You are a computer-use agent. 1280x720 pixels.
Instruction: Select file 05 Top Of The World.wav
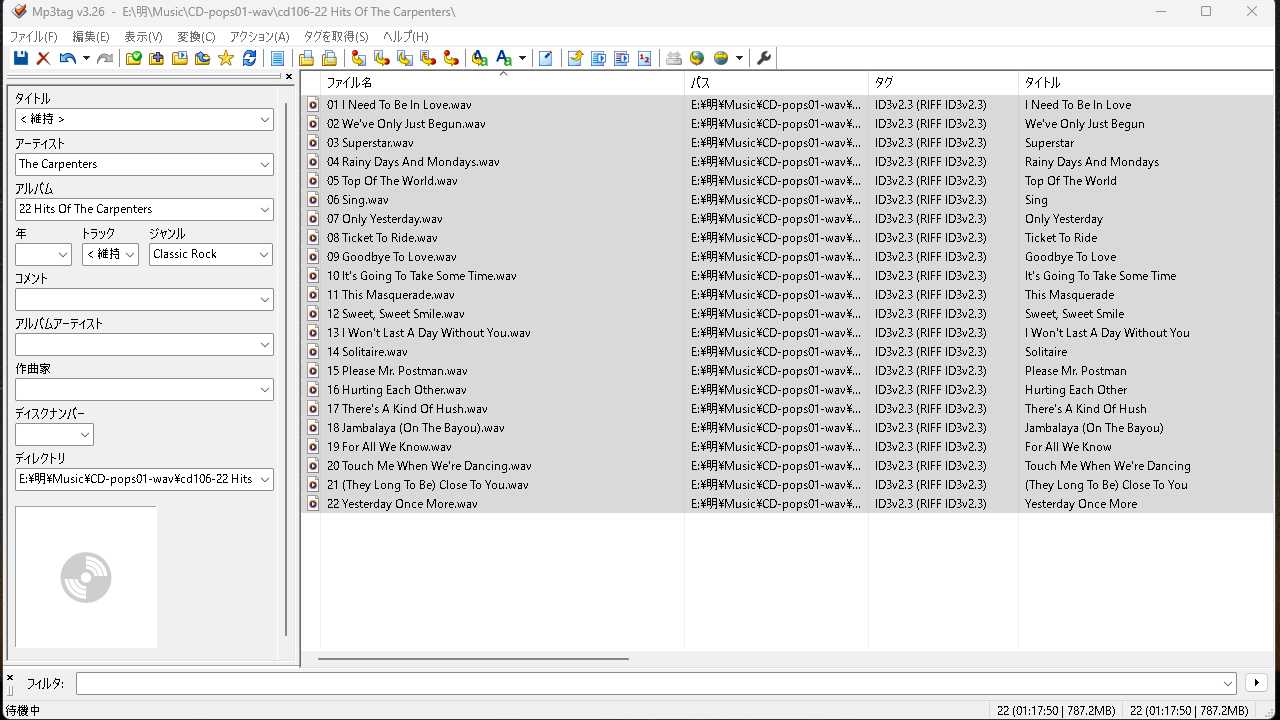pos(392,181)
